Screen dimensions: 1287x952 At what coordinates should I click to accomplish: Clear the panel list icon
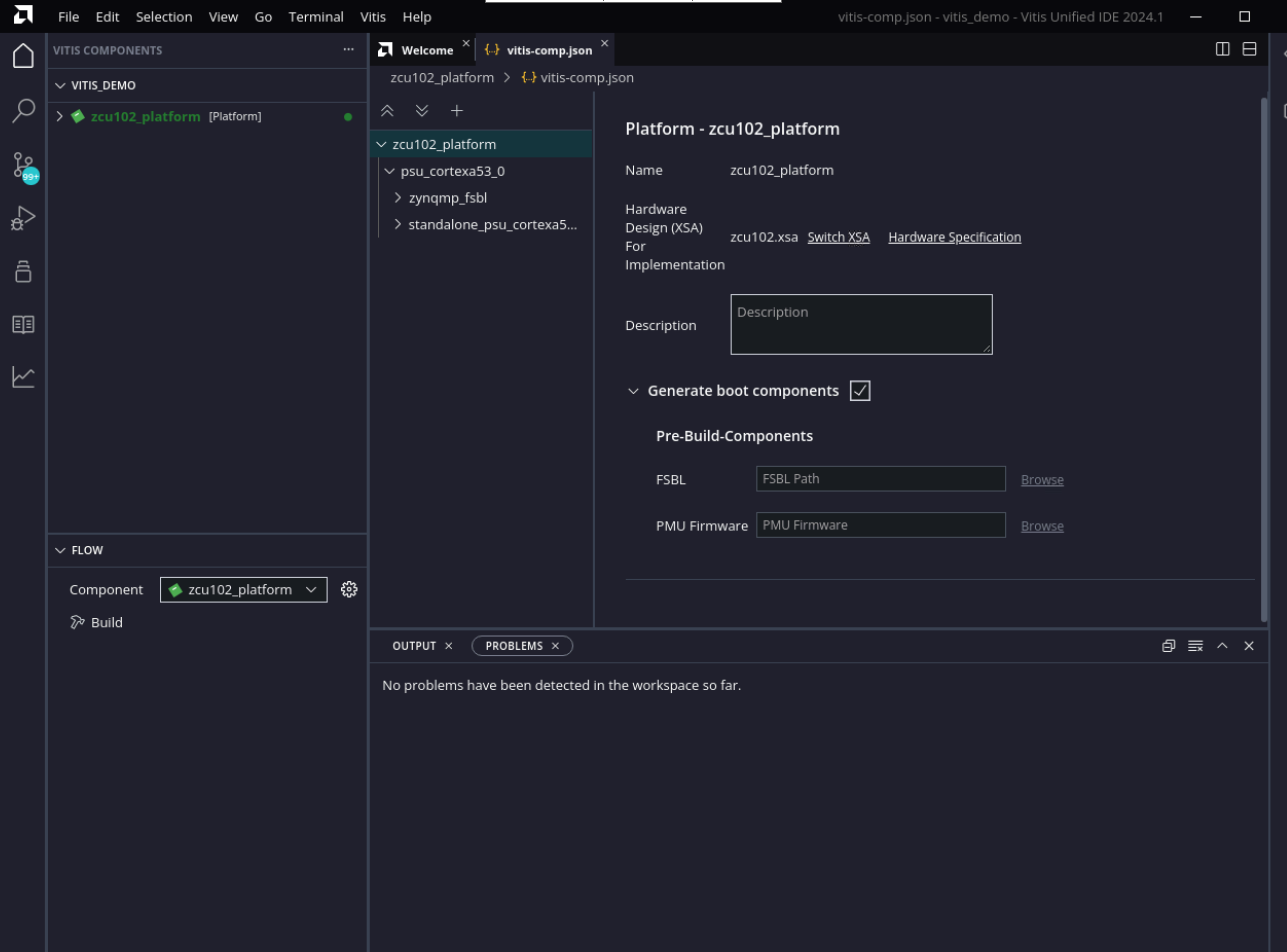pos(1195,646)
